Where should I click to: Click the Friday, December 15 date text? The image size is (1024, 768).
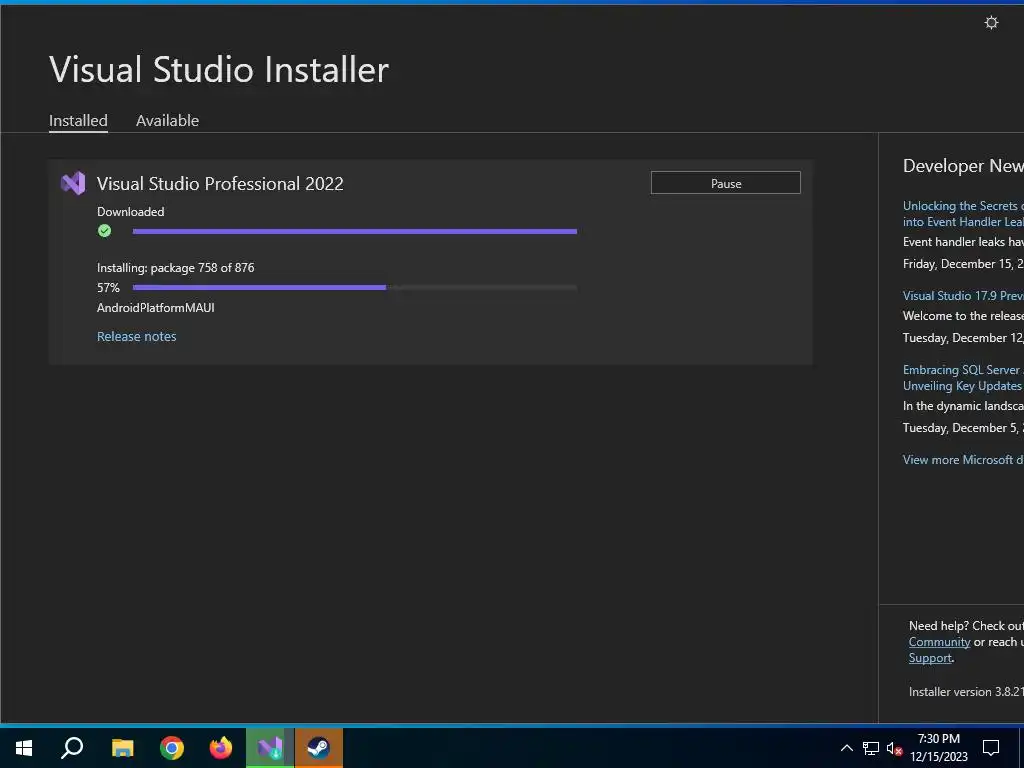click(x=963, y=264)
